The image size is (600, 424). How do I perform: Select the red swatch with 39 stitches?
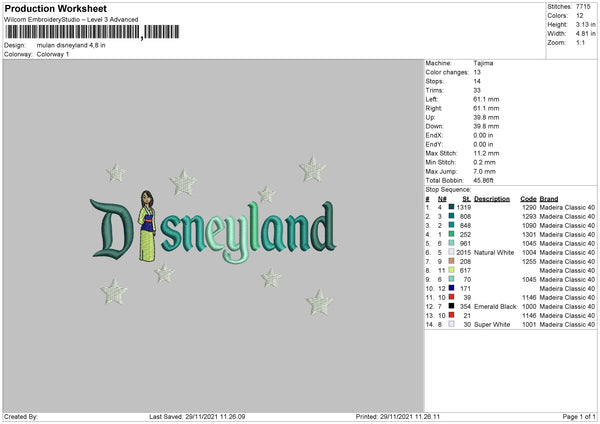point(451,297)
